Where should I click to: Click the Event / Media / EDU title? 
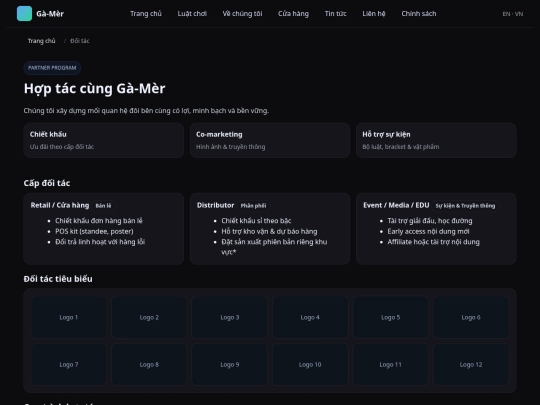coord(396,205)
